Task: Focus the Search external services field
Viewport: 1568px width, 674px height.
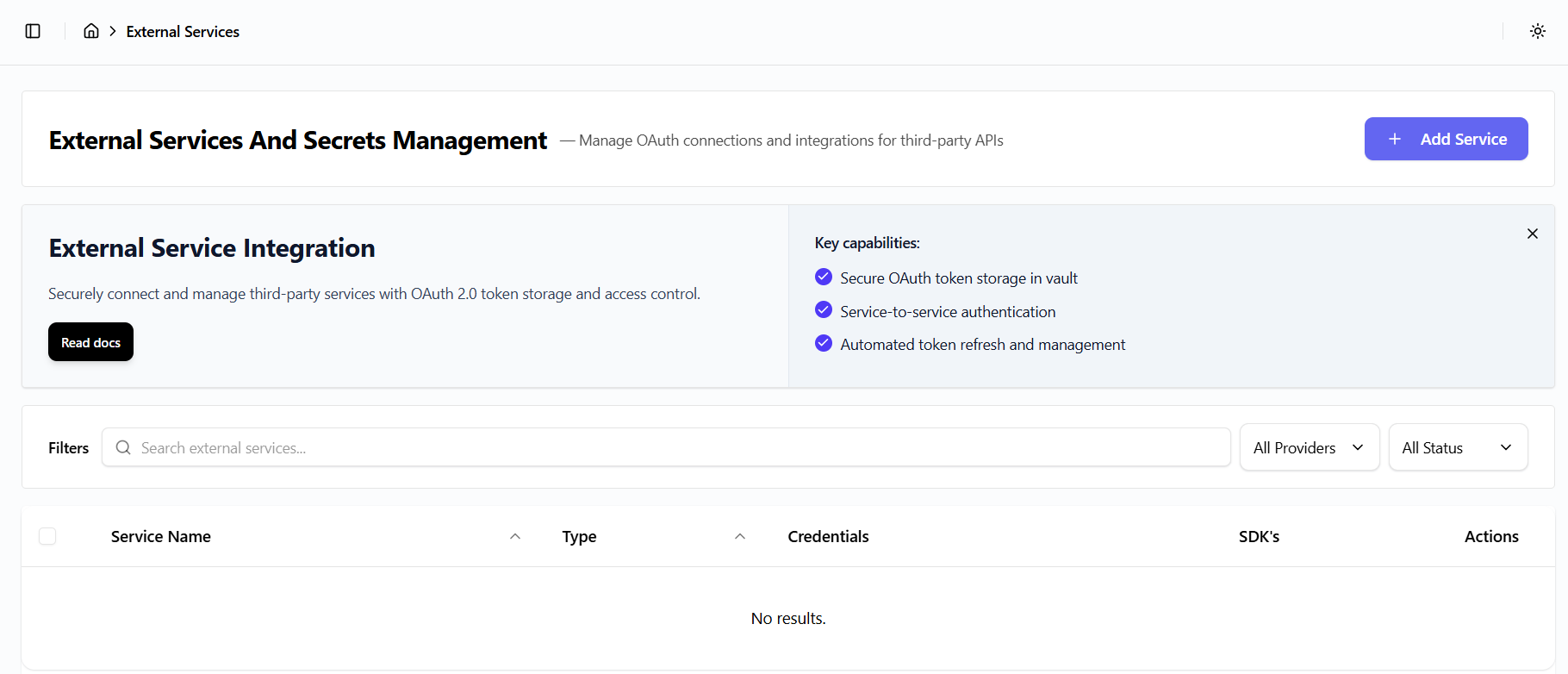Action: (666, 447)
